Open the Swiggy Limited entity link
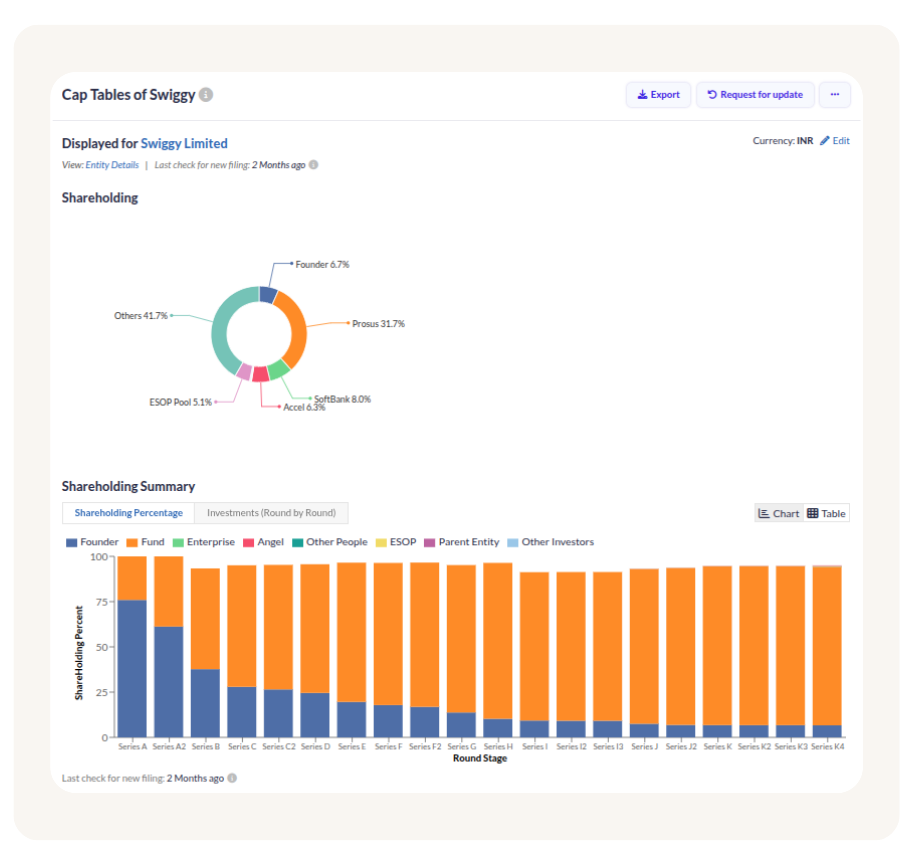913x865 pixels. click(184, 143)
